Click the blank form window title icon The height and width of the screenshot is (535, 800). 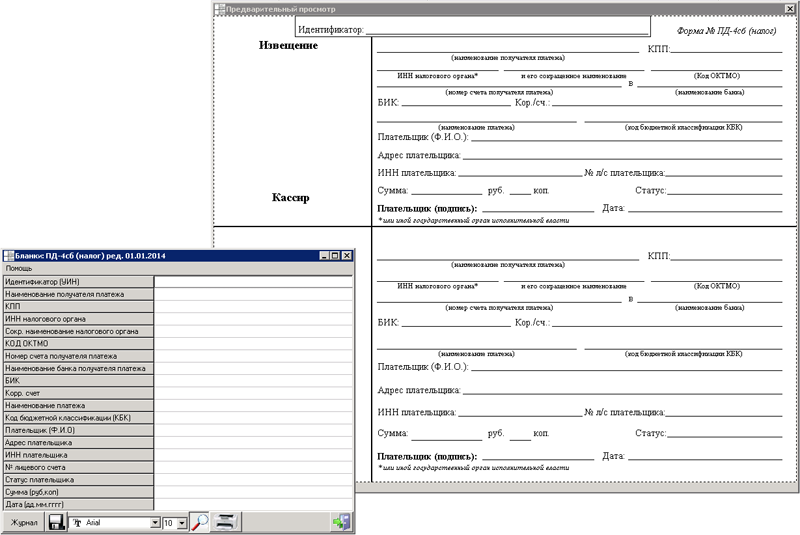9,256
